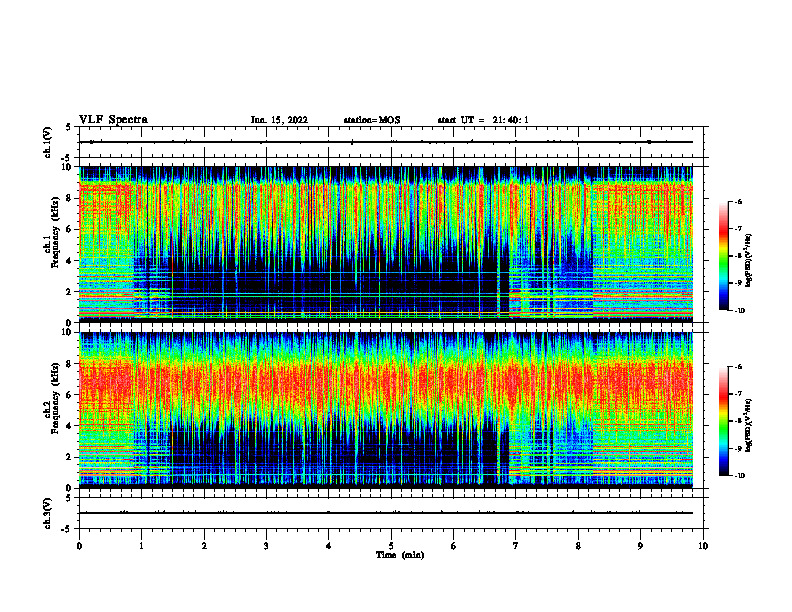
Task: Click the "-7" label on ch.2 colorbar
Action: point(738,394)
